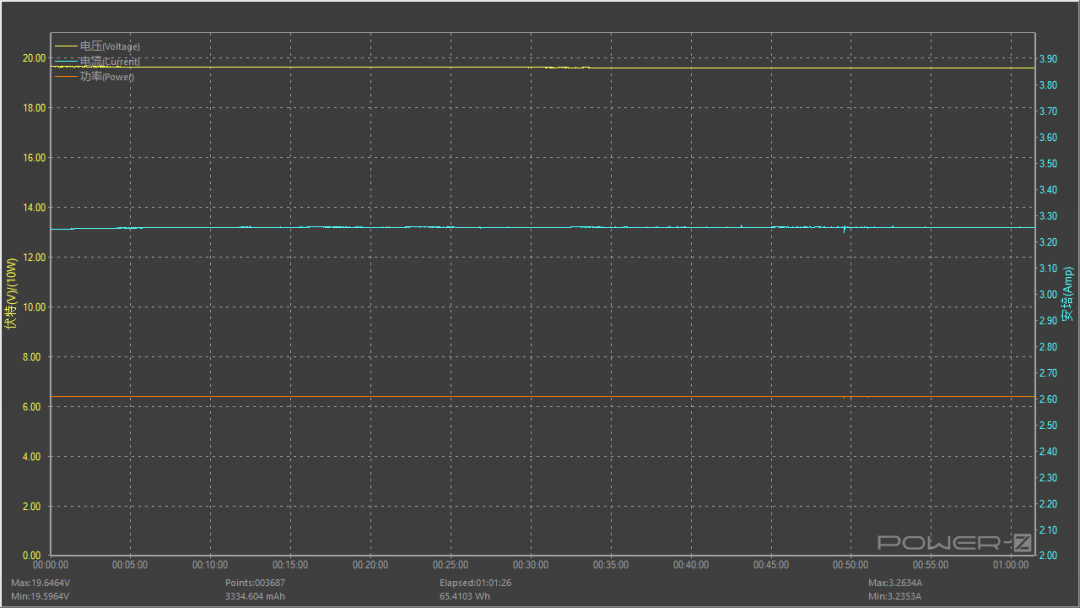Click the 01:00:00 time axis label
The height and width of the screenshot is (608, 1080).
pyautogui.click(x=1010, y=565)
